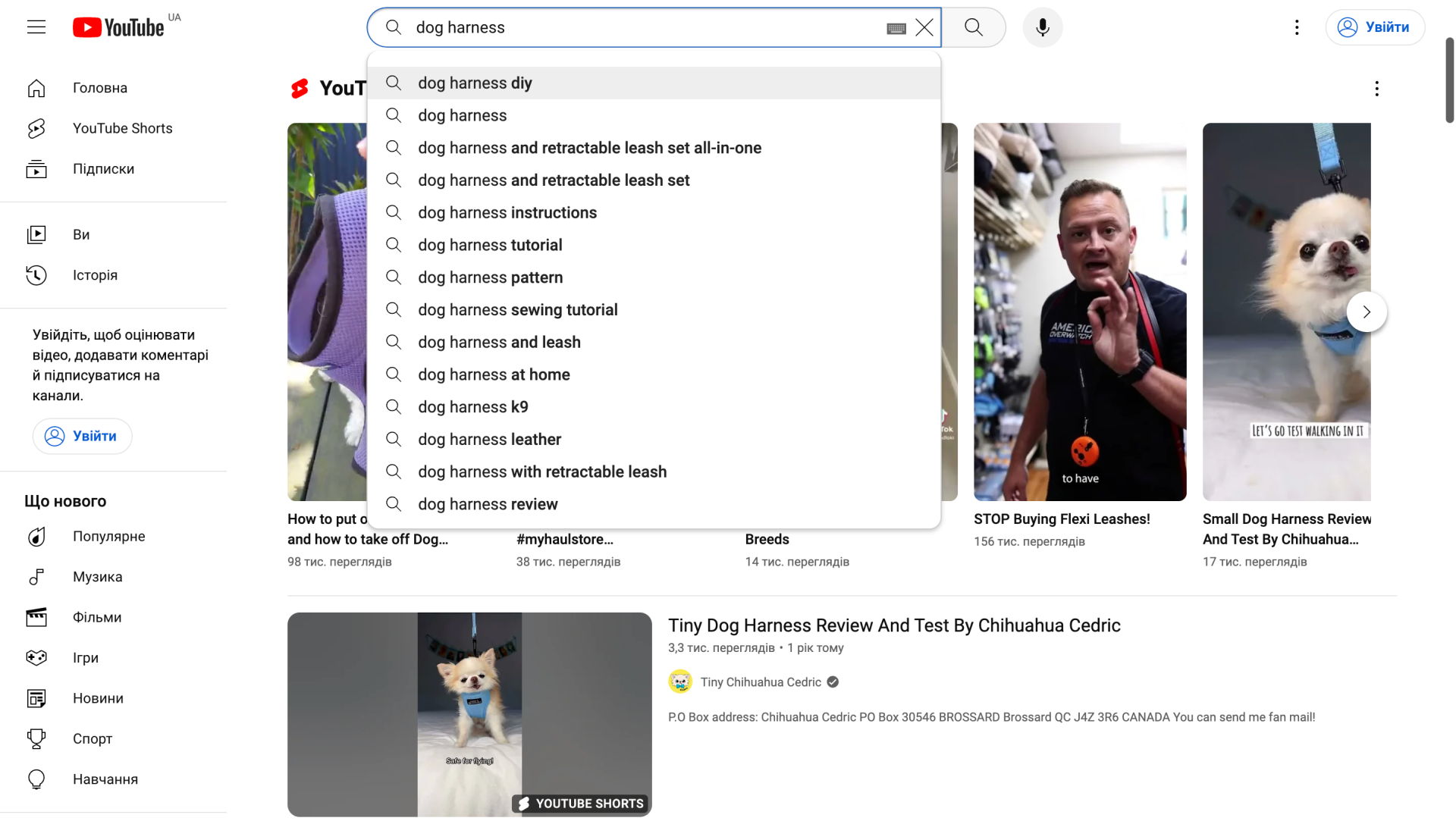
Task: Start a voice search with the microphone icon
Action: (1042, 27)
